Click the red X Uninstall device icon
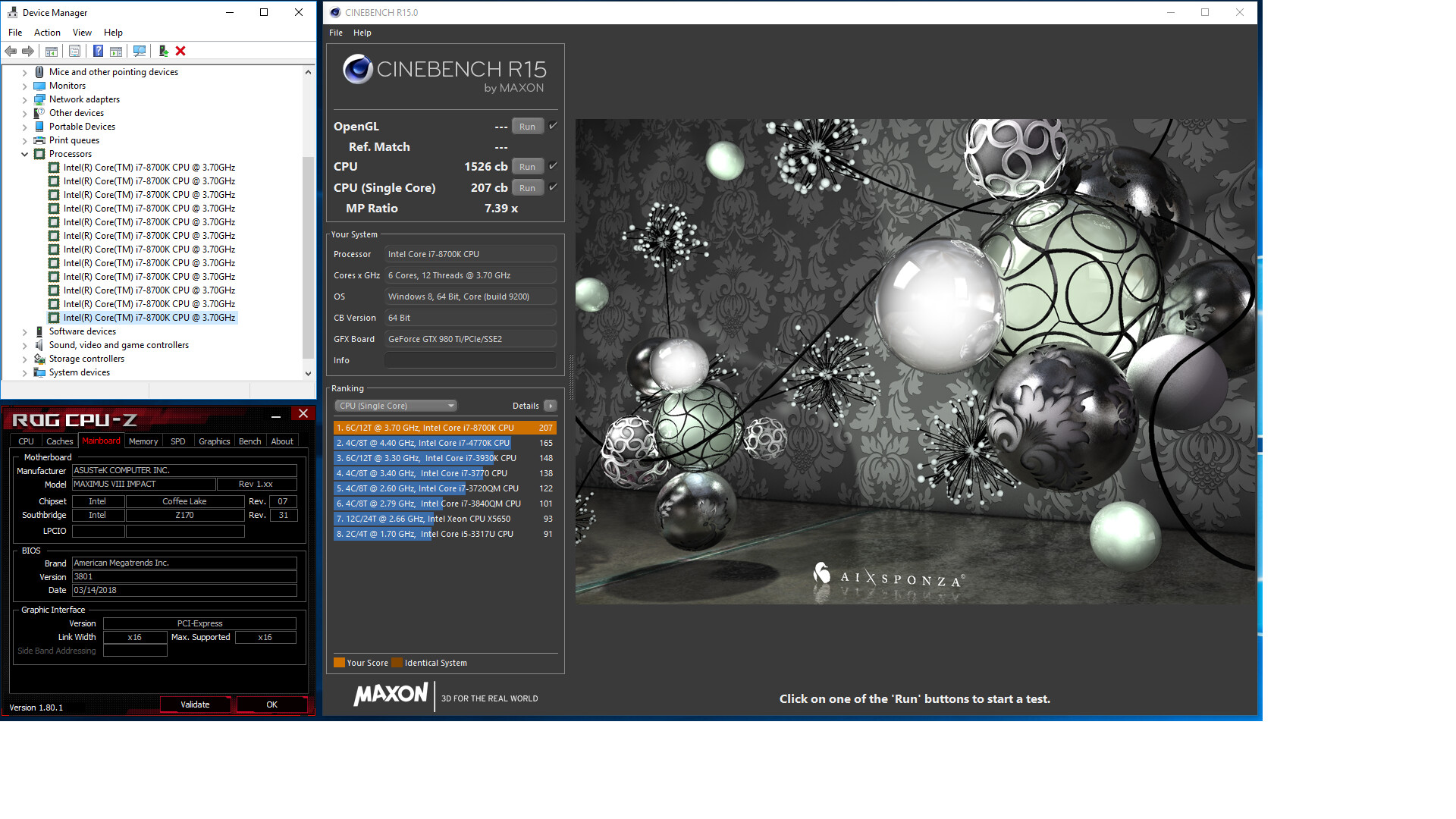The image size is (1456, 819). click(180, 51)
